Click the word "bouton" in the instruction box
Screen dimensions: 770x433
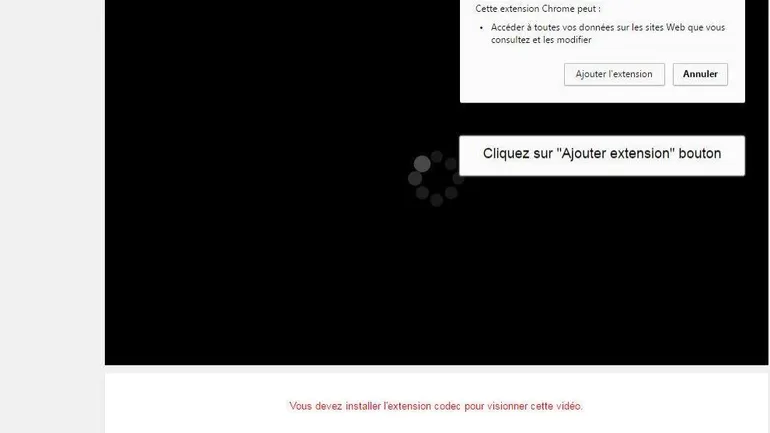click(700, 154)
